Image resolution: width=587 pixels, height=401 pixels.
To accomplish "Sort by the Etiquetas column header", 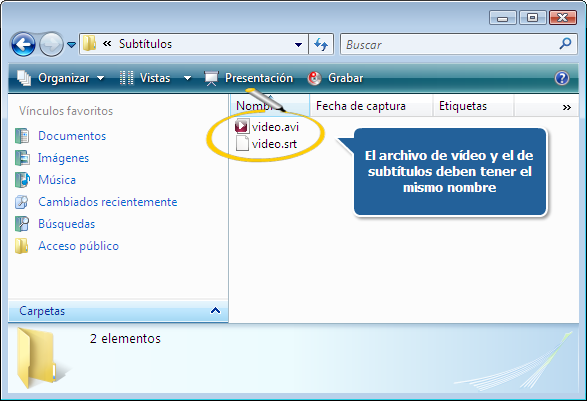I will click(x=473, y=106).
